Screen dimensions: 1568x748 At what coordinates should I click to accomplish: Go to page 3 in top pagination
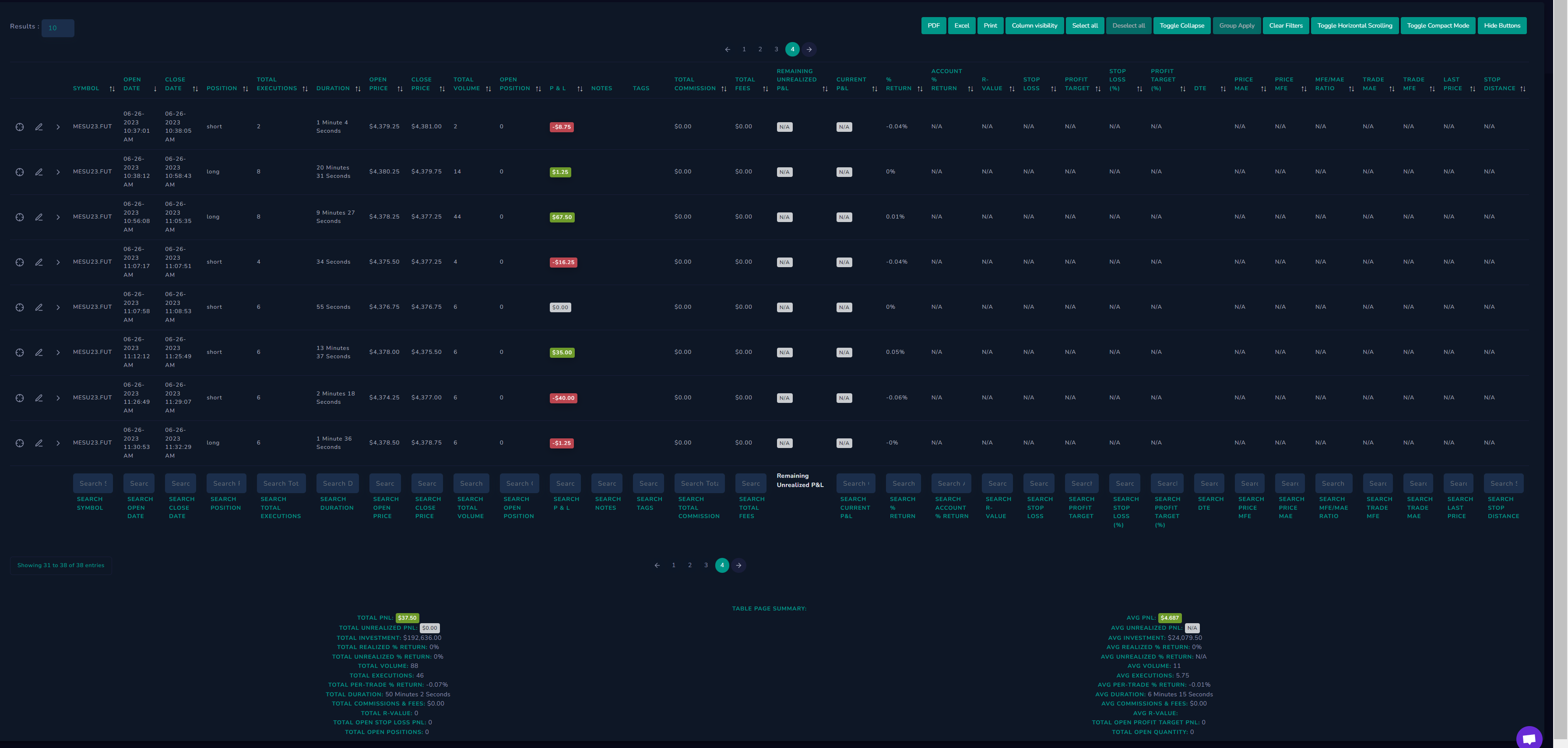coord(776,49)
